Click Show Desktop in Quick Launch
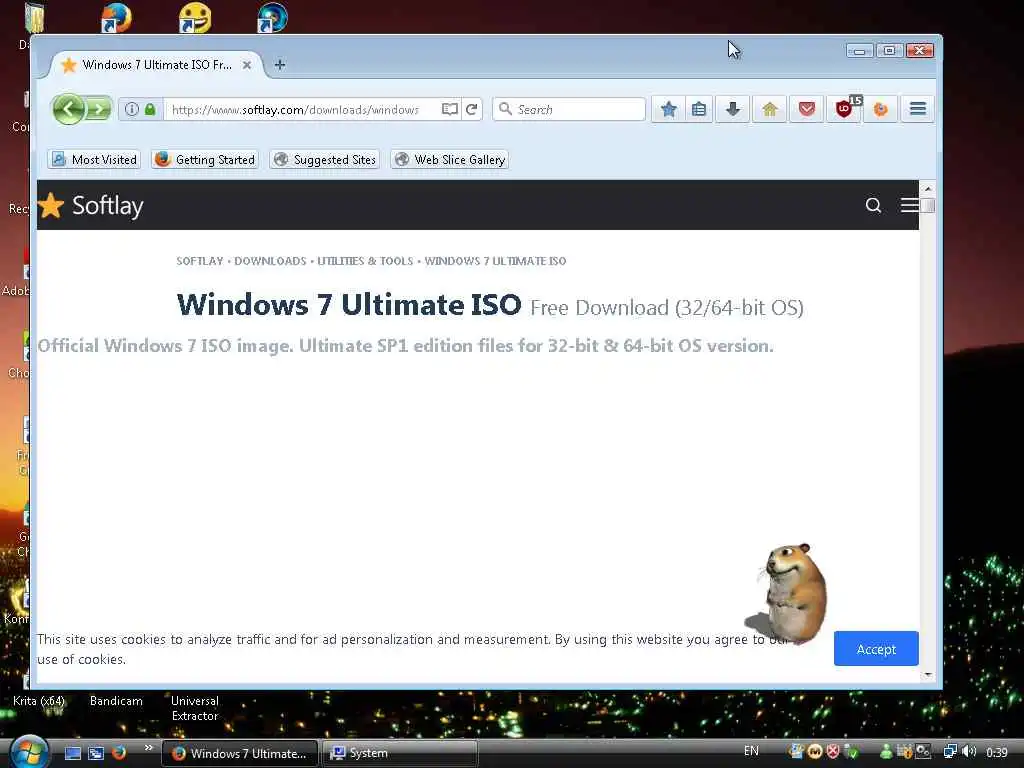The width and height of the screenshot is (1024, 768). click(x=73, y=753)
